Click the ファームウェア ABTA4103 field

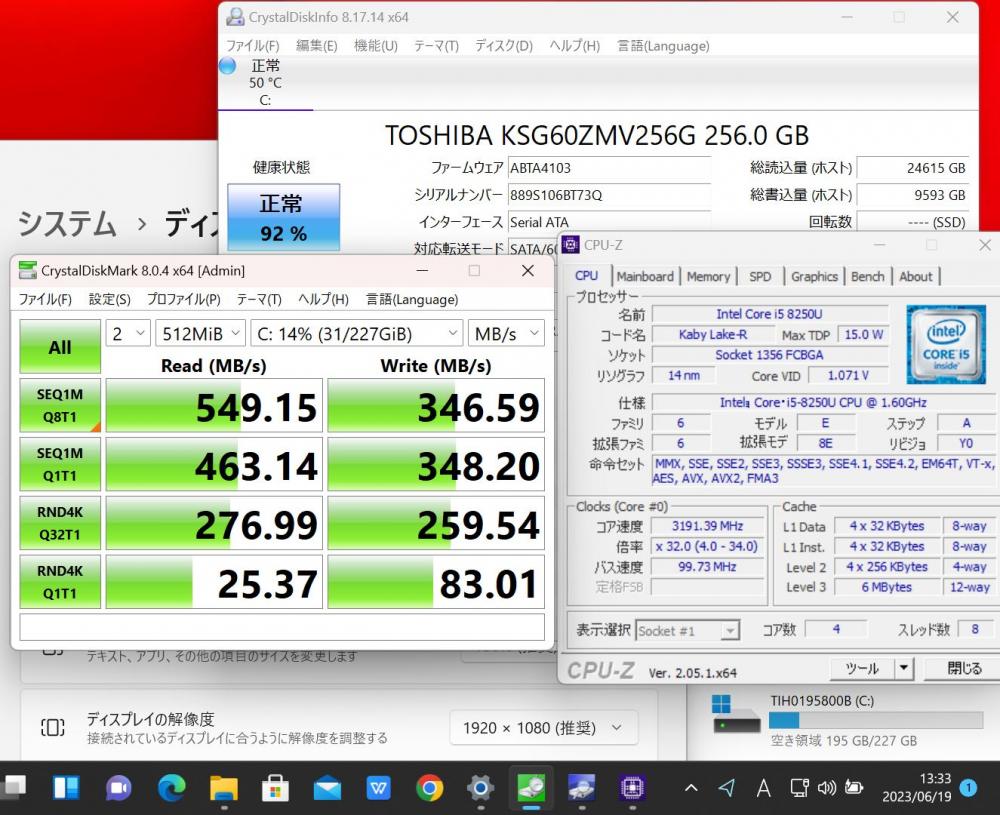(x=609, y=168)
